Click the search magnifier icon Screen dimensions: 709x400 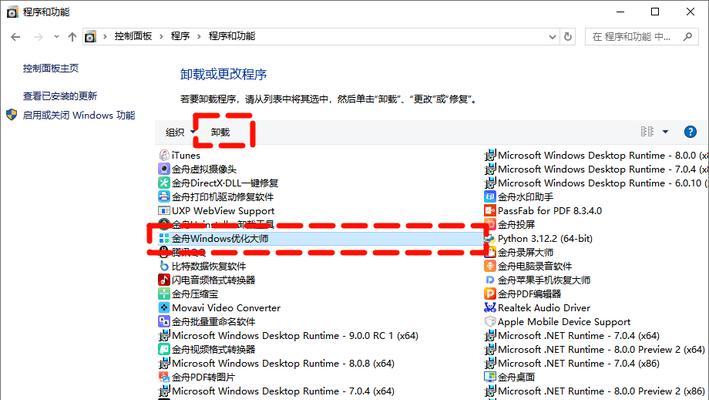(688, 37)
